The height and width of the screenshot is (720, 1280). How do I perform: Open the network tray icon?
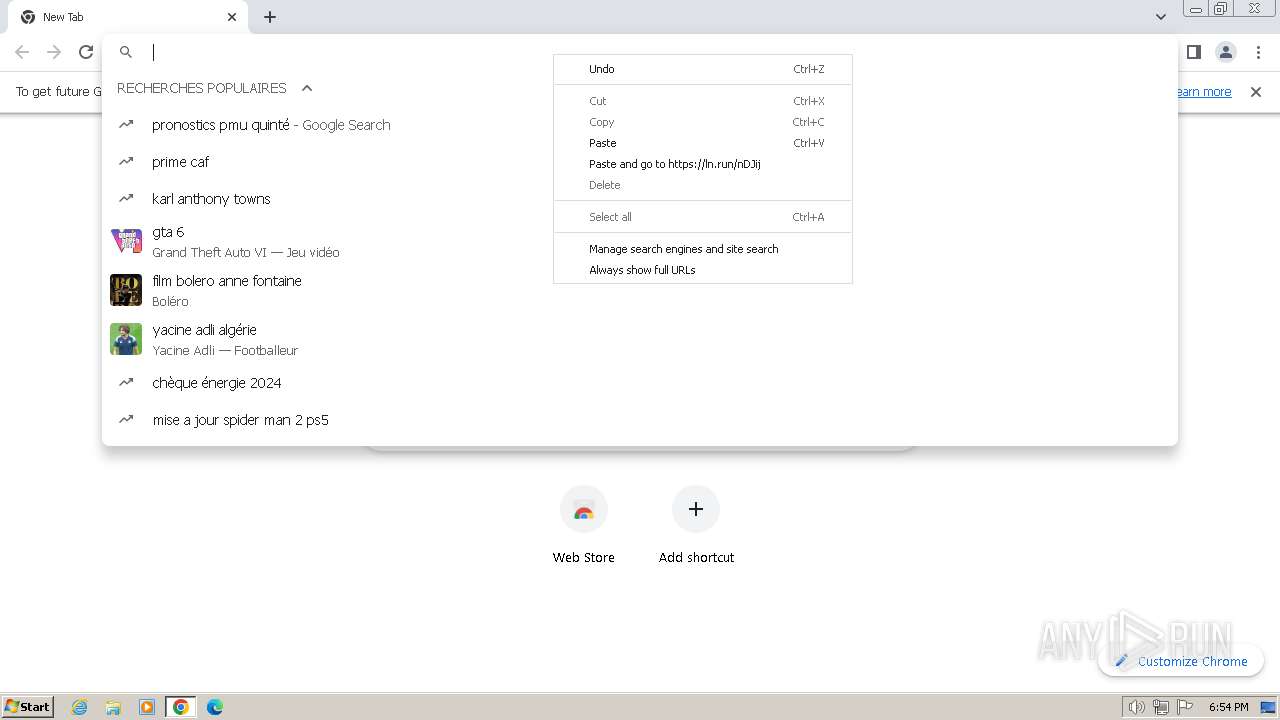pyautogui.click(x=1161, y=707)
